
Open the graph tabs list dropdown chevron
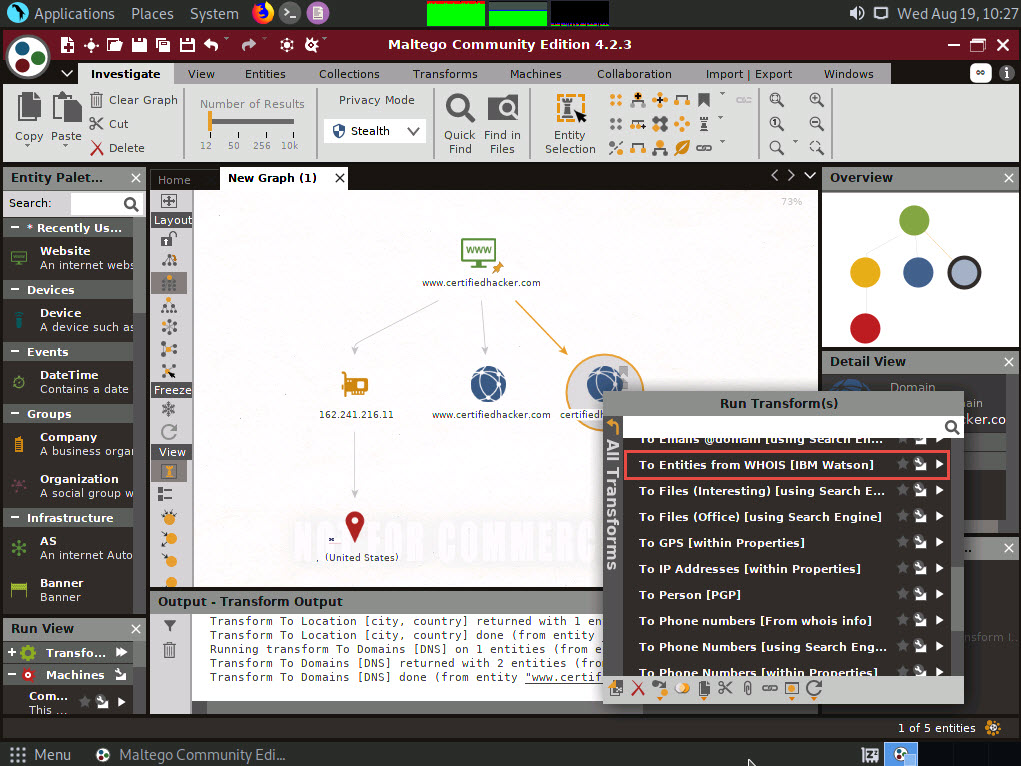[x=809, y=176]
